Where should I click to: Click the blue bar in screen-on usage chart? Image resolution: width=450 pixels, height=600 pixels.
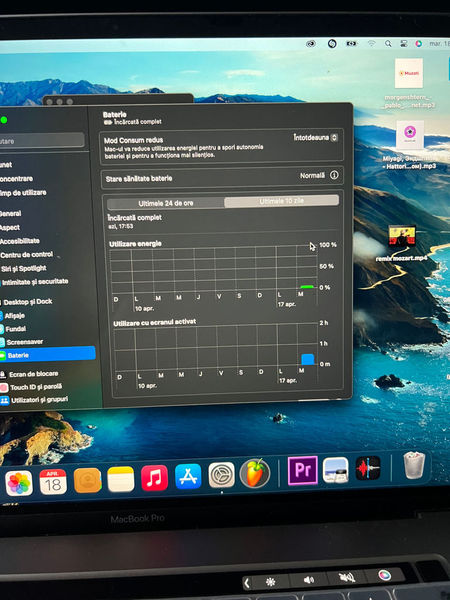tap(308, 359)
